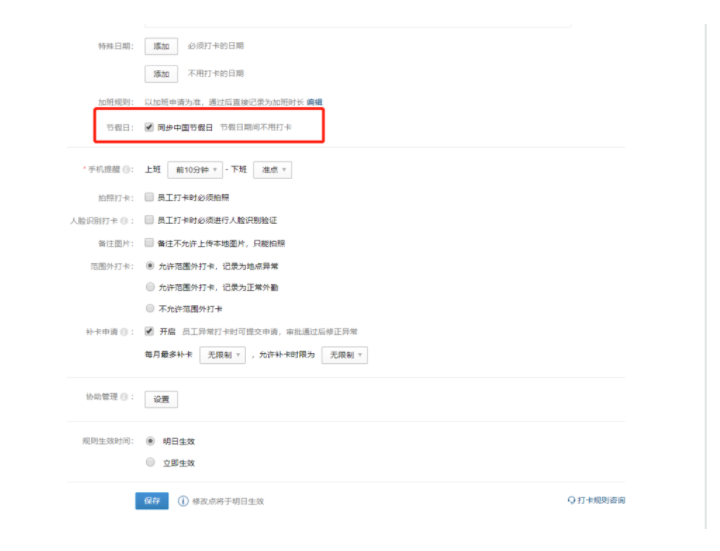
Task: Click info icon beside 协助管理
Action: pos(124,397)
